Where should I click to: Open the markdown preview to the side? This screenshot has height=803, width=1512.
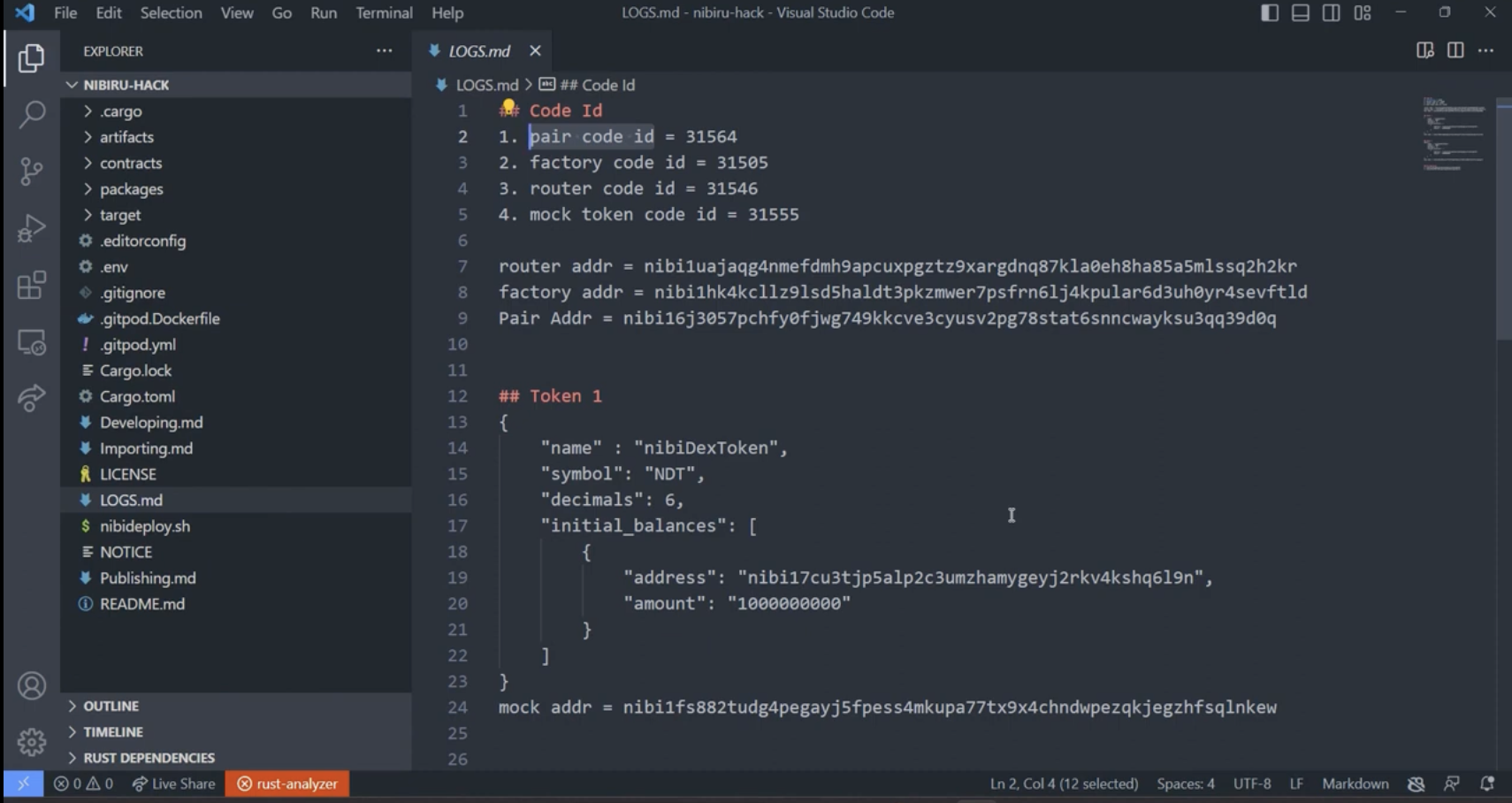[1424, 50]
